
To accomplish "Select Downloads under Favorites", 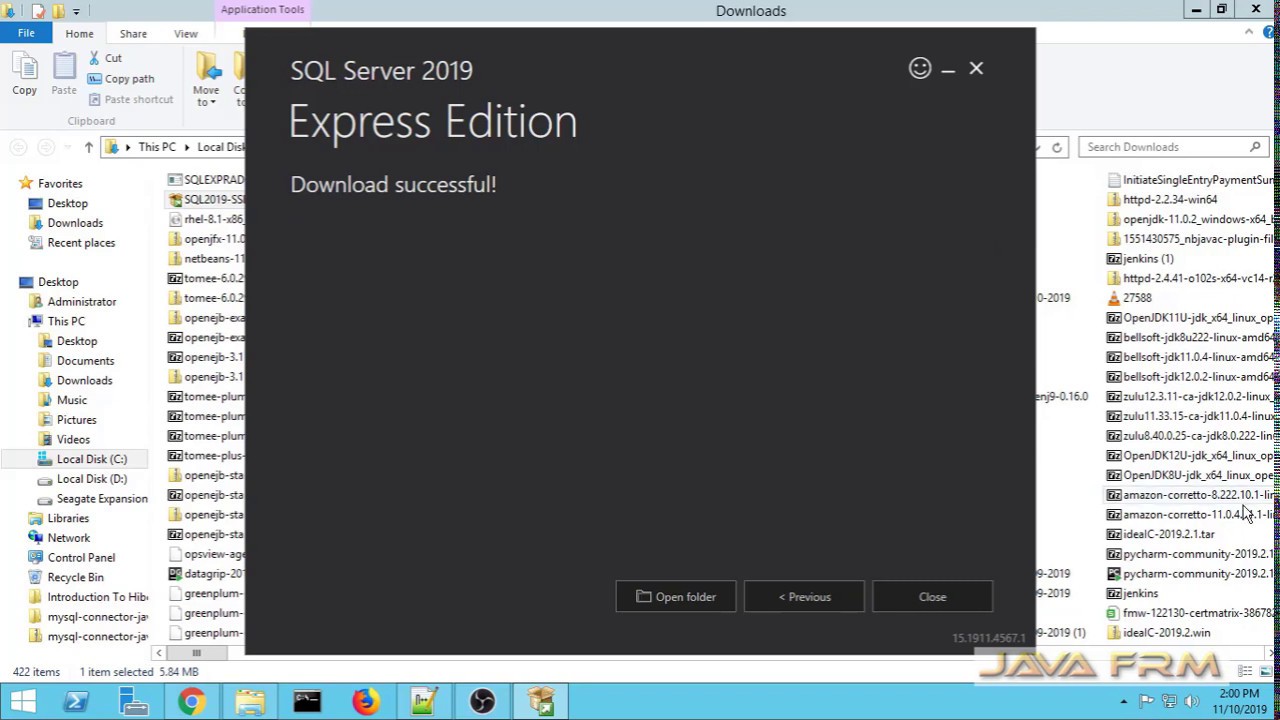I will pyautogui.click(x=75, y=223).
